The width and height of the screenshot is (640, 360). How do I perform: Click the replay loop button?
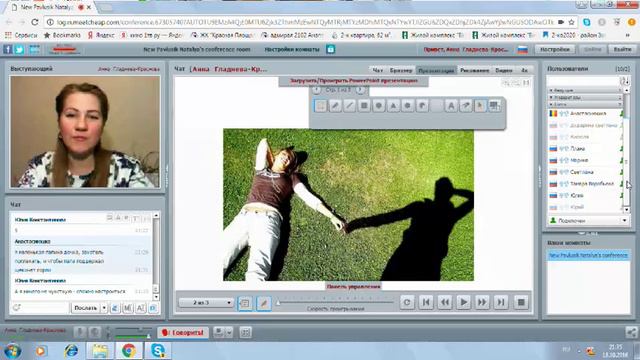point(407,302)
